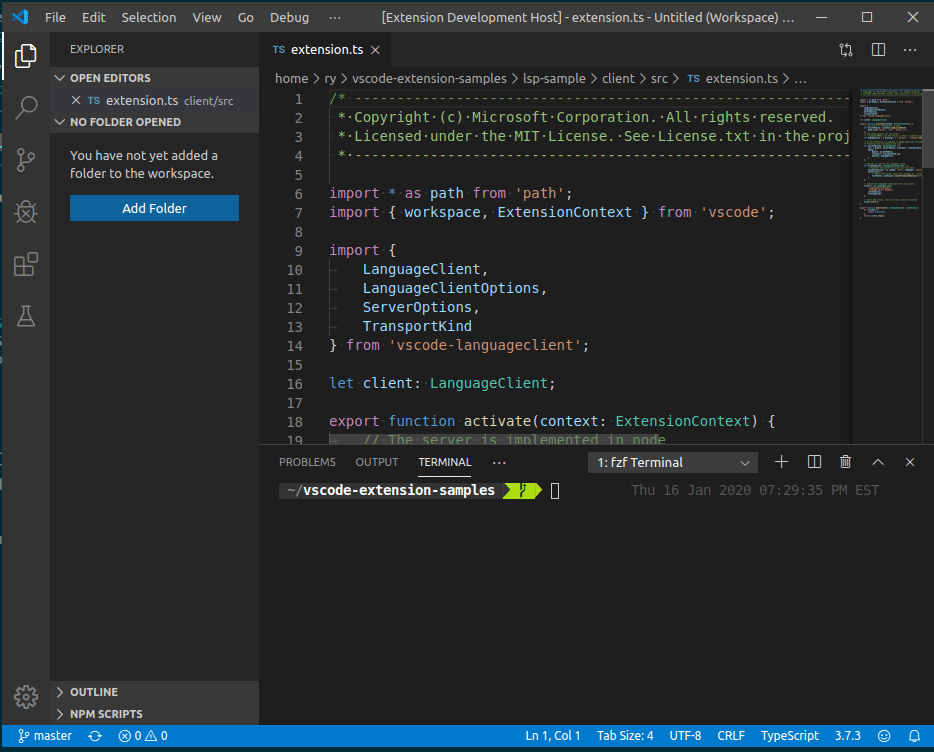Select extension.ts in Open Editors
Screen dimensions: 934x752
(155, 100)
